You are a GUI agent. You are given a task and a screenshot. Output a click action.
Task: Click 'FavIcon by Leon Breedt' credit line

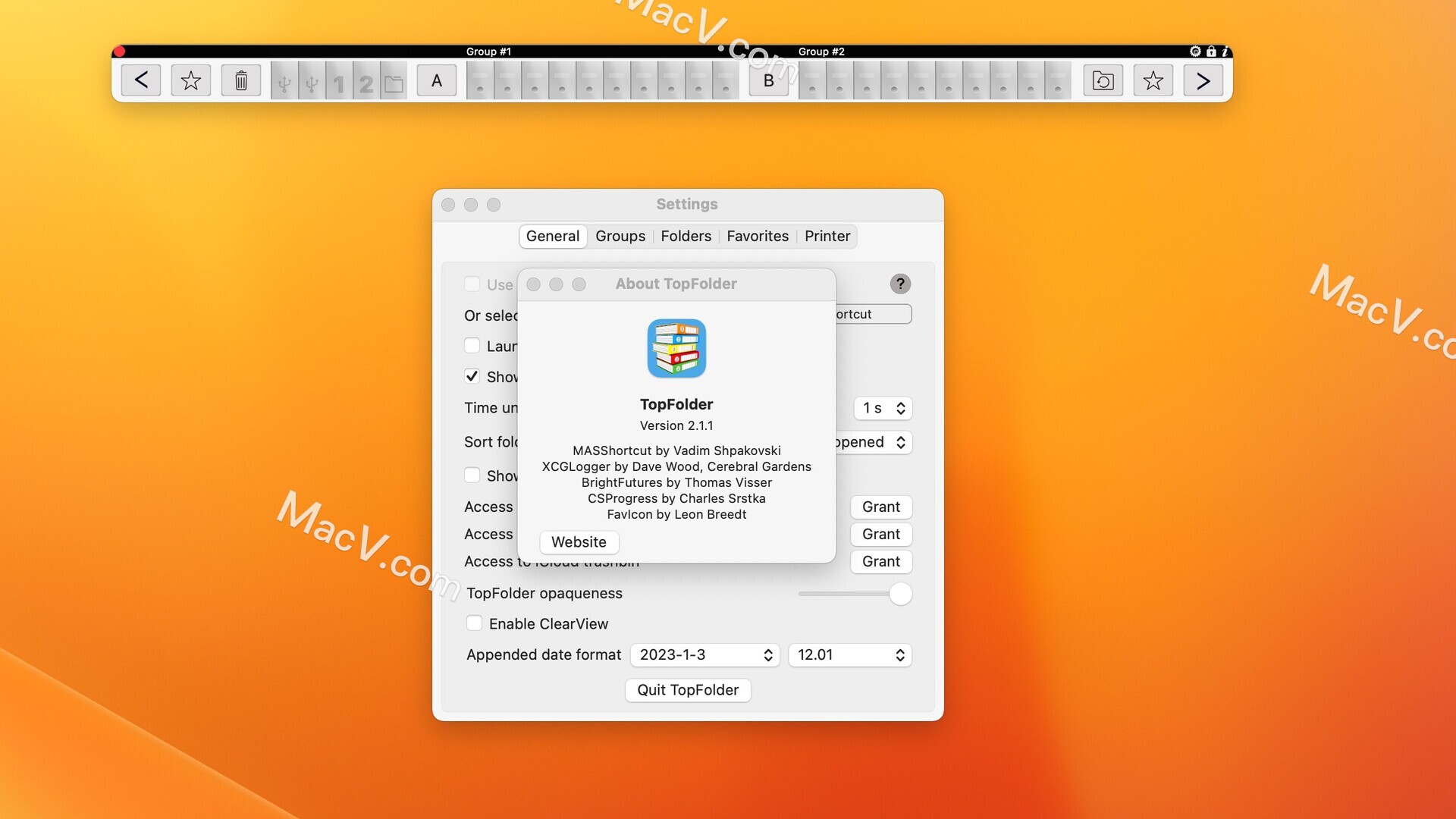[676, 514]
